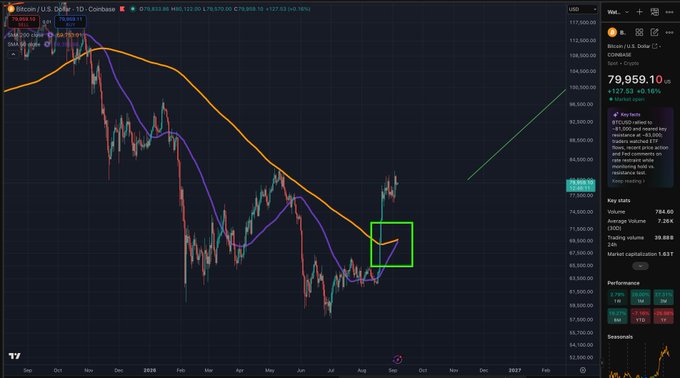Open the watchlist advanced view icon
Viewport: 680px width, 378px height.
[x=654, y=12]
